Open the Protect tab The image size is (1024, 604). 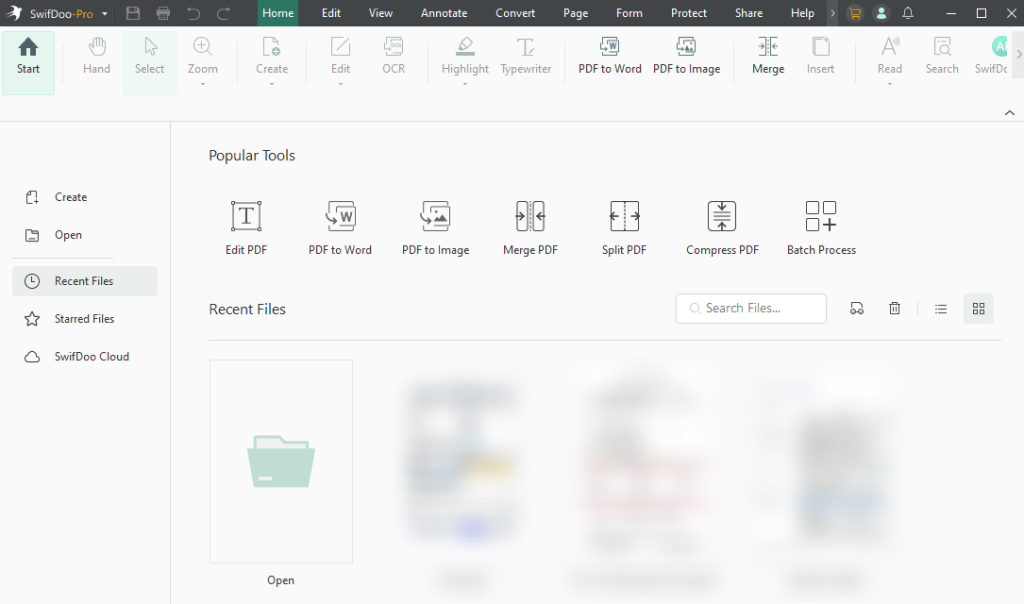coord(688,13)
